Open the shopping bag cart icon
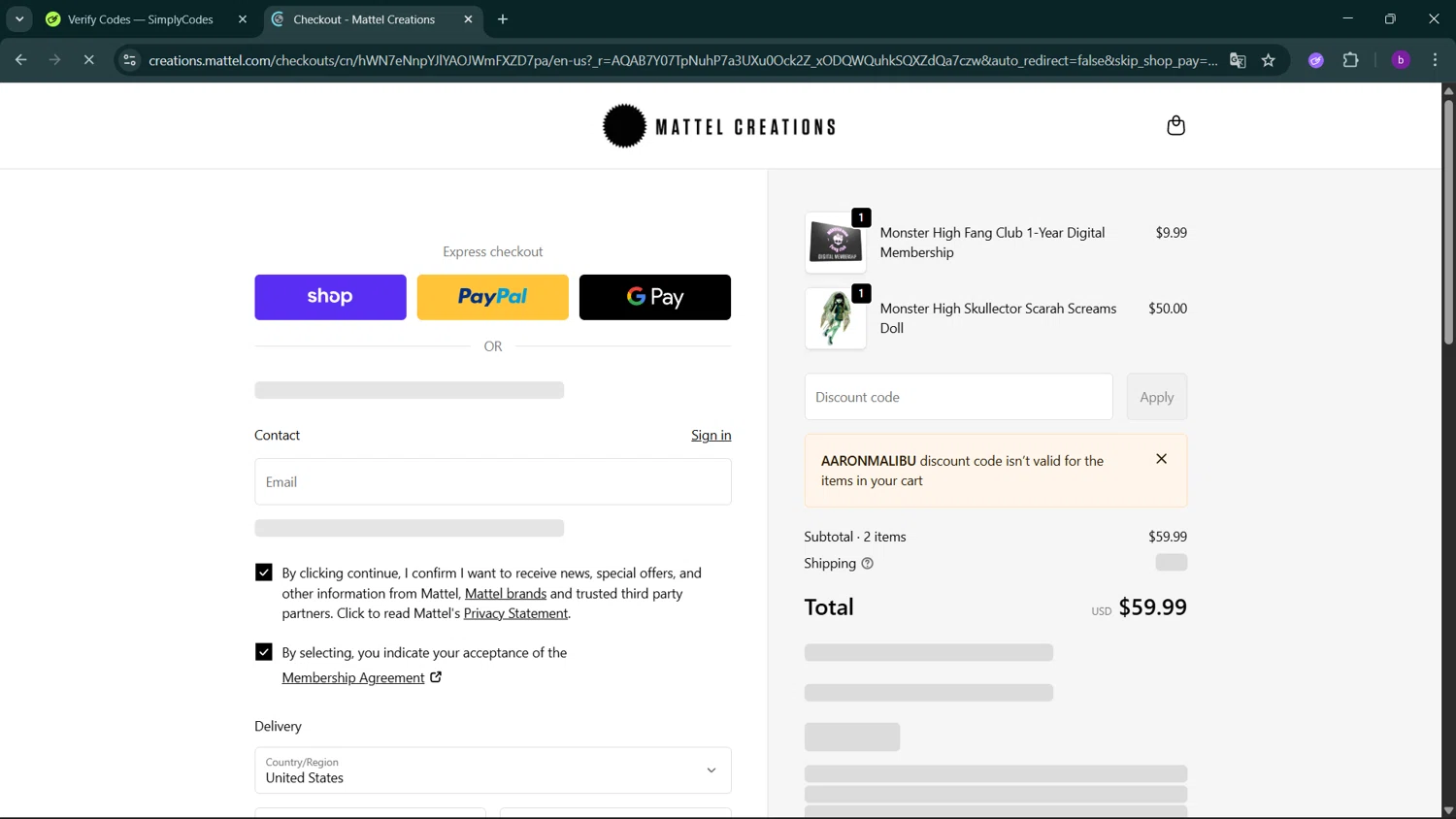This screenshot has width=1456, height=819. (1175, 126)
